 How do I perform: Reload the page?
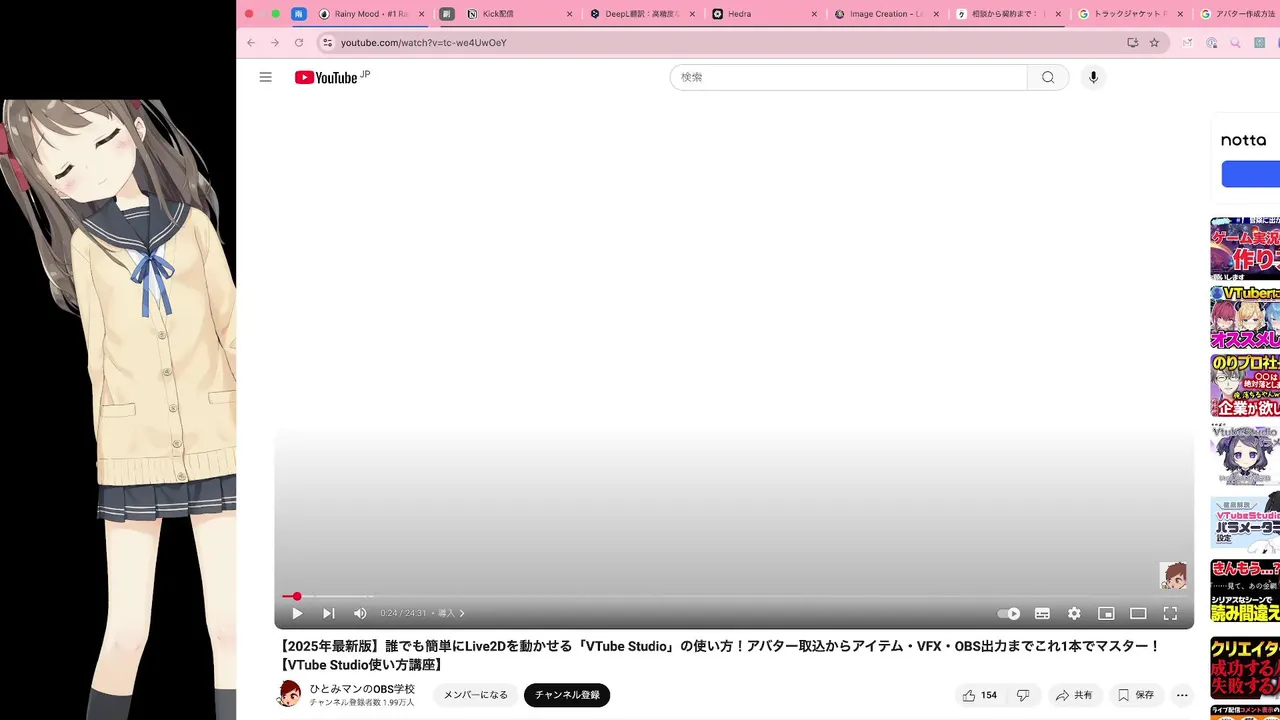click(x=299, y=43)
